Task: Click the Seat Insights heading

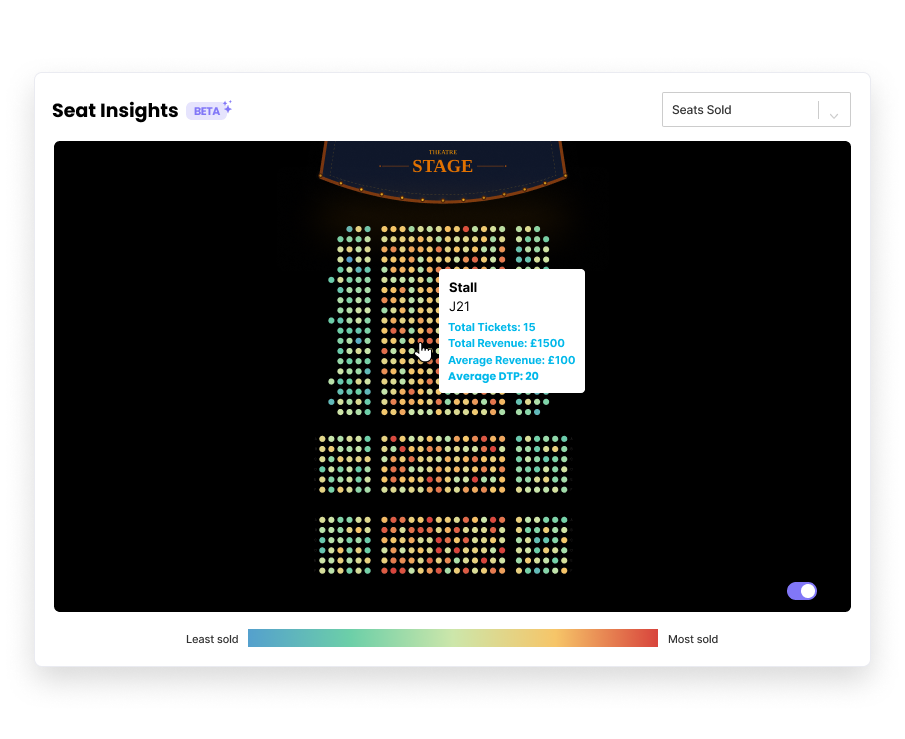Action: [x=115, y=110]
